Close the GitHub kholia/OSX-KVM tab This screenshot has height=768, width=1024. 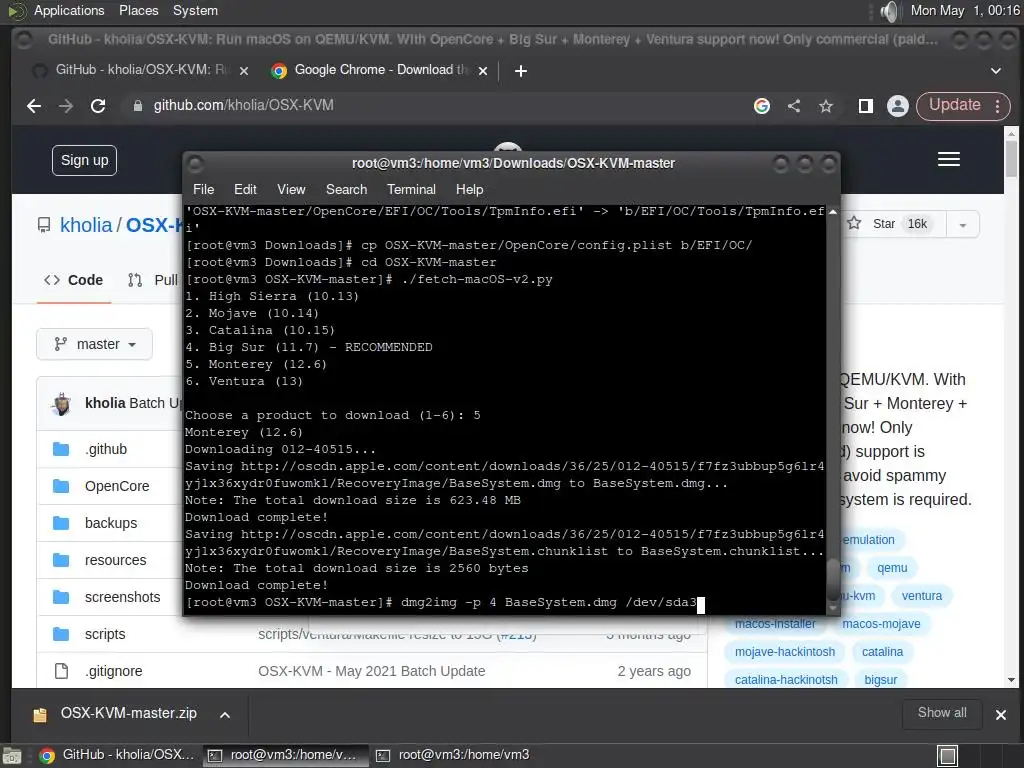coord(244,71)
